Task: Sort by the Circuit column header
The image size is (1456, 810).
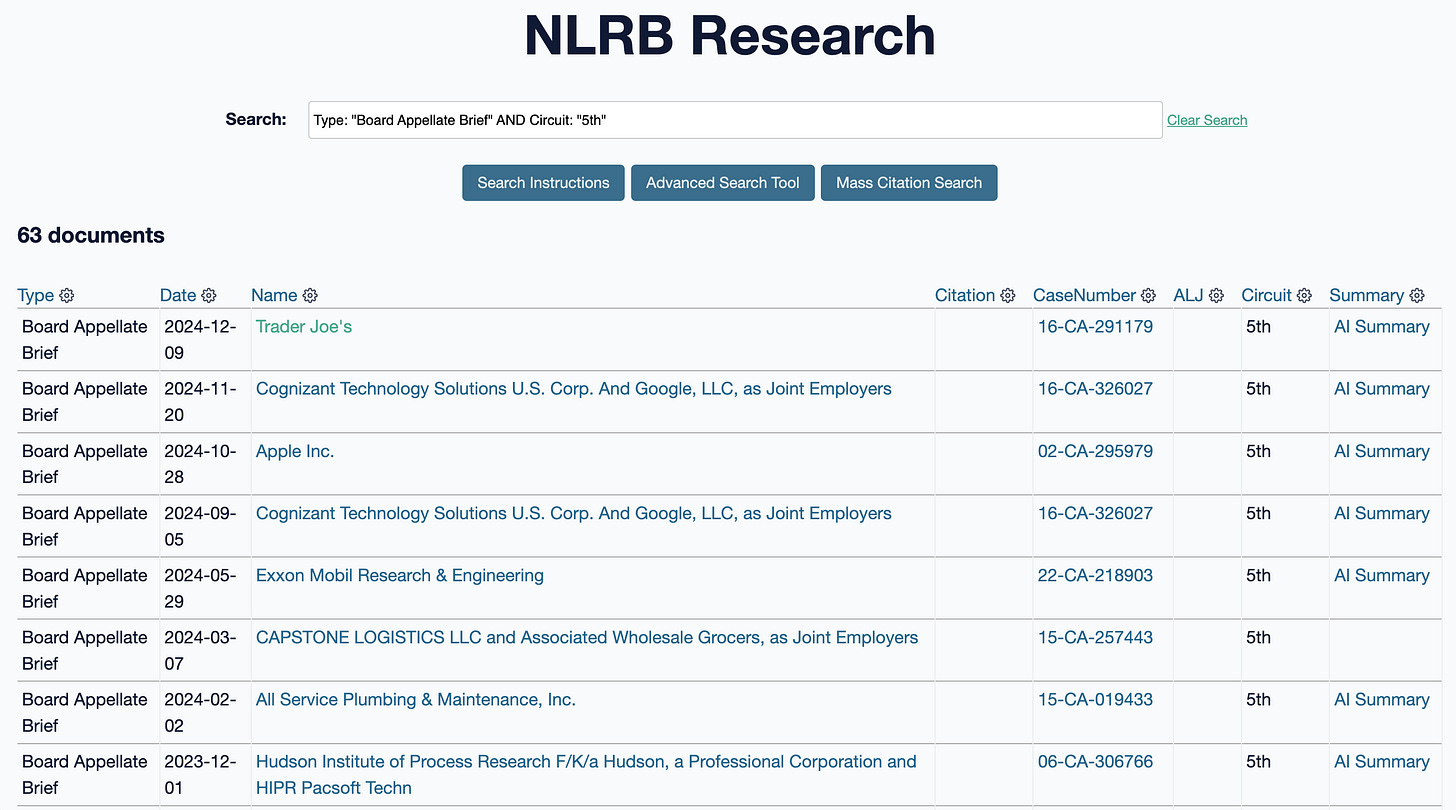Action: tap(1267, 295)
